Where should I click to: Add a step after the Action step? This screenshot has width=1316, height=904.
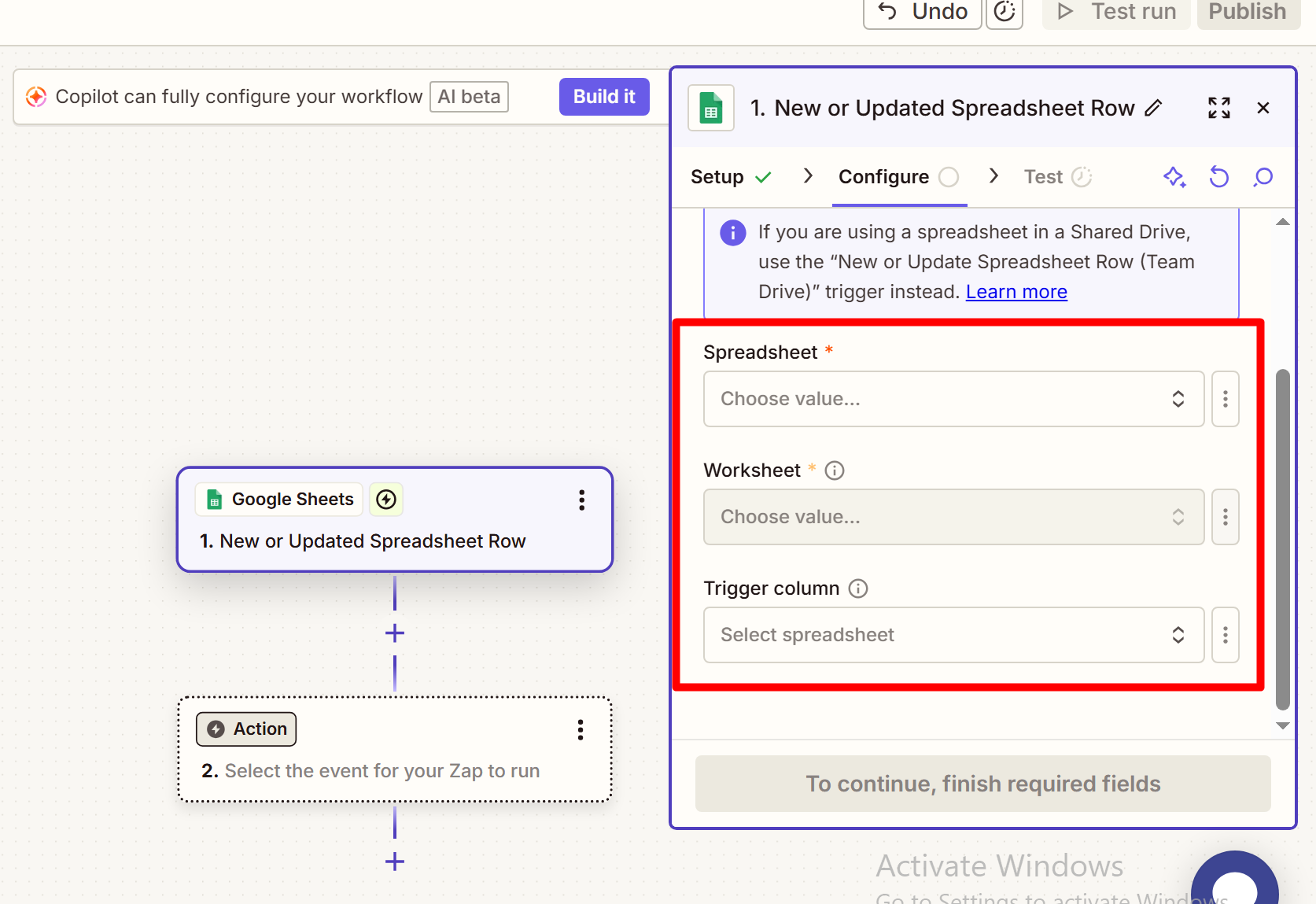click(395, 862)
